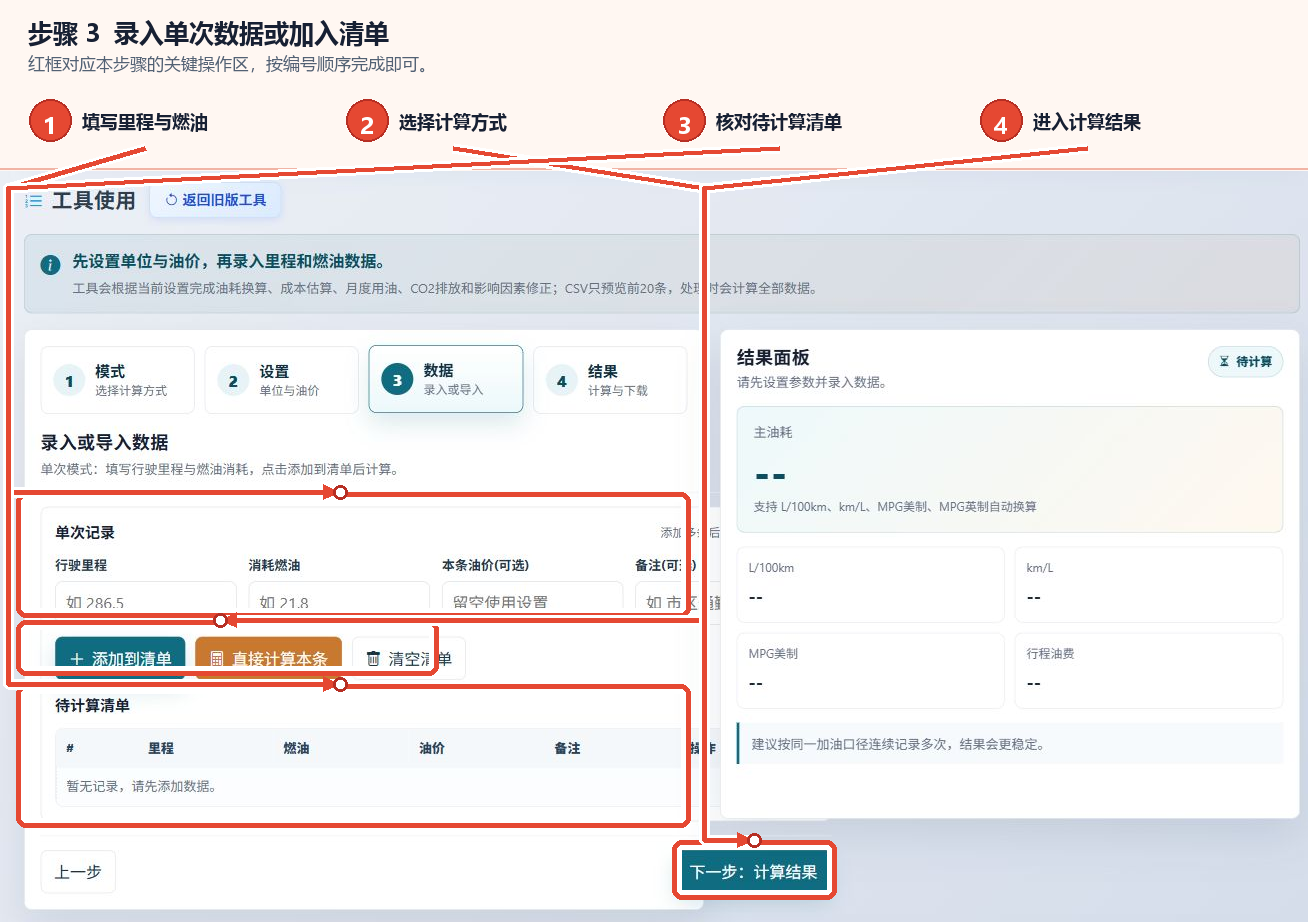Click the 录入或导入数据 heading
The width and height of the screenshot is (1308, 922).
104,442
